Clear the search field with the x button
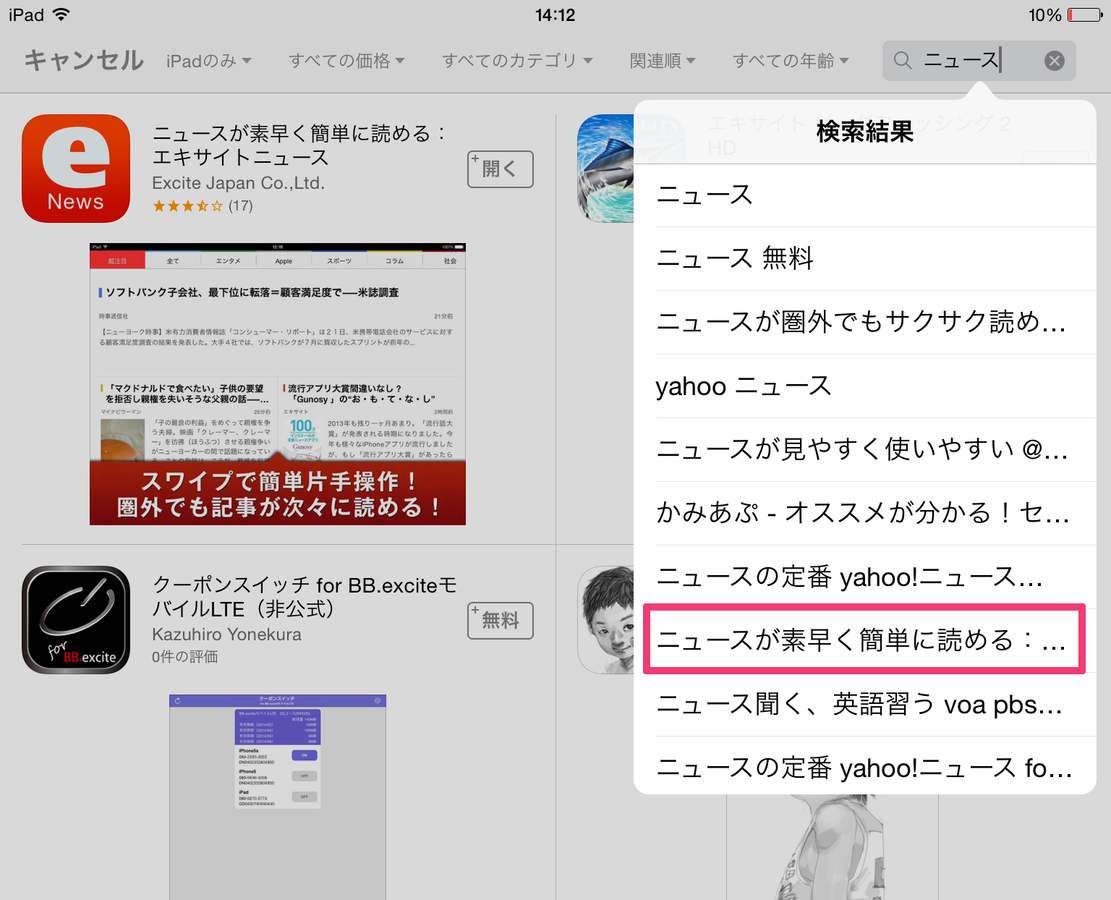This screenshot has height=900, width=1111. click(1054, 61)
